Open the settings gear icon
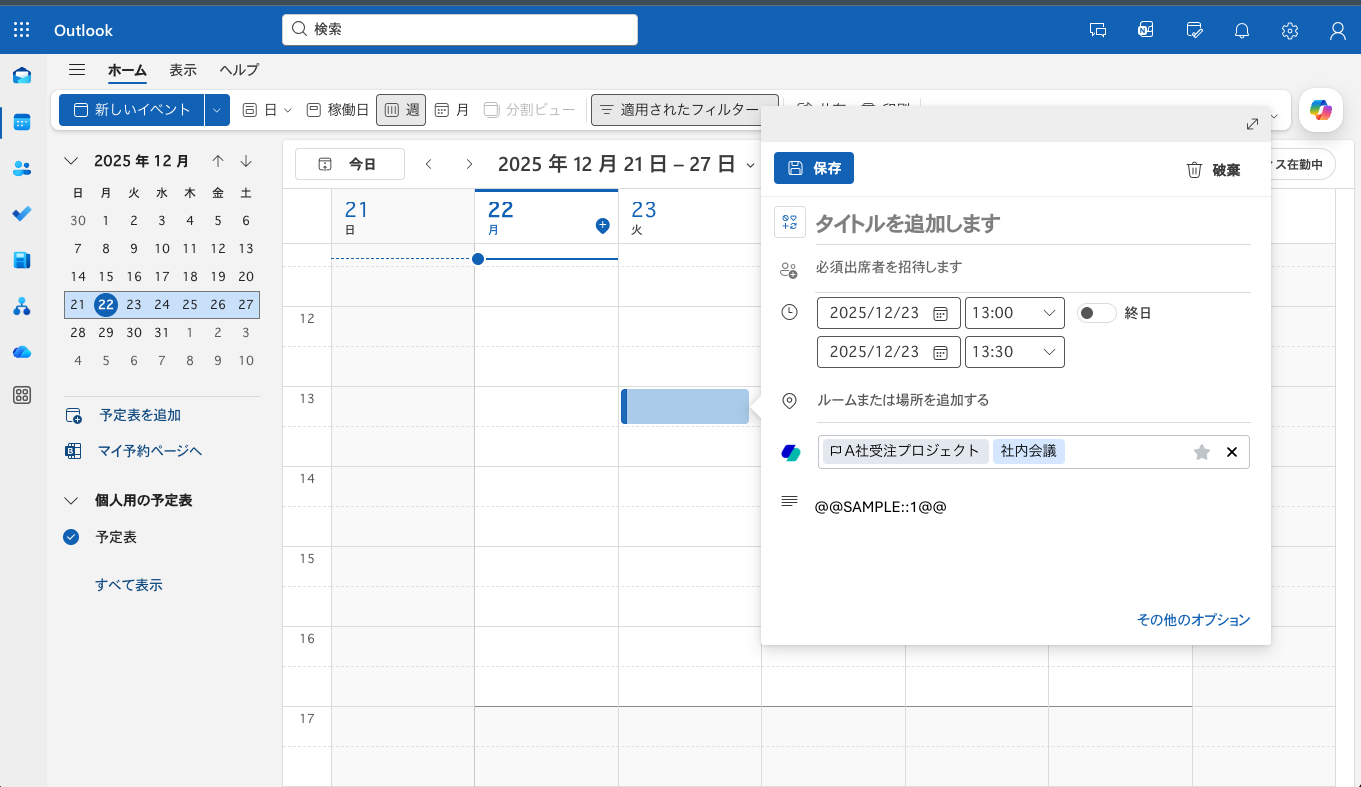Viewport: 1361px width, 787px height. click(1290, 30)
